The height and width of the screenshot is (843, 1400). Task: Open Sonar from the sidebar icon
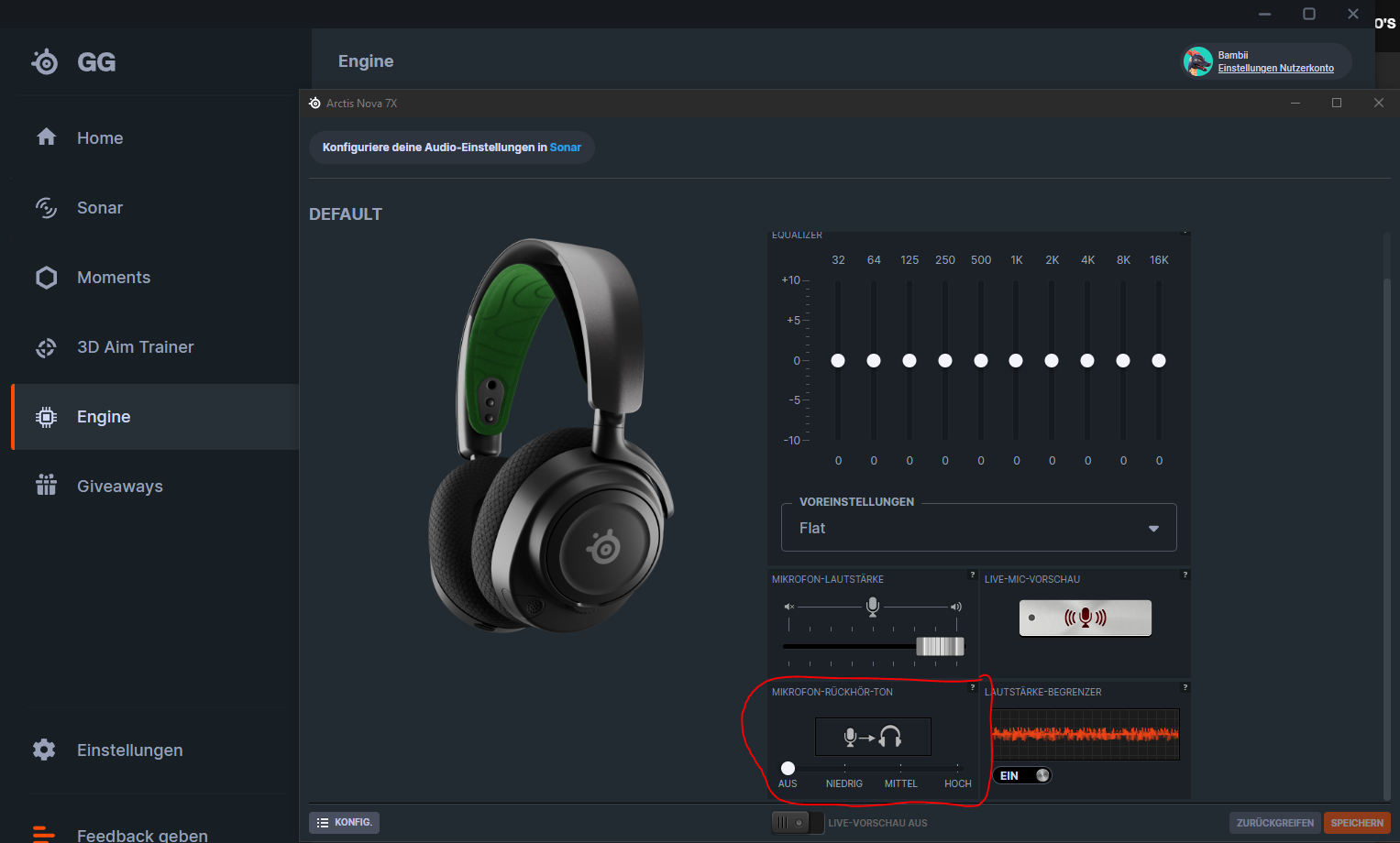coord(46,207)
